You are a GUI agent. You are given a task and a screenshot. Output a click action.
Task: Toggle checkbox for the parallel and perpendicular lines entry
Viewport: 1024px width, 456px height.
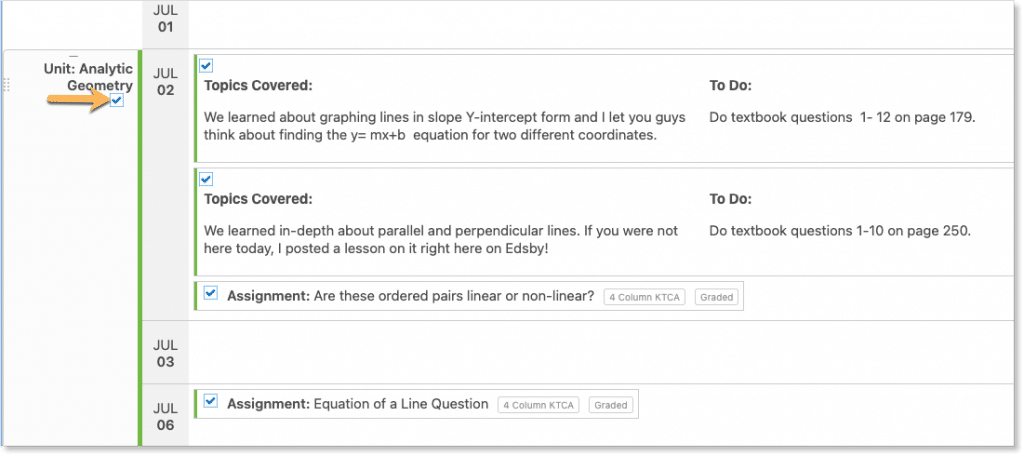click(206, 179)
